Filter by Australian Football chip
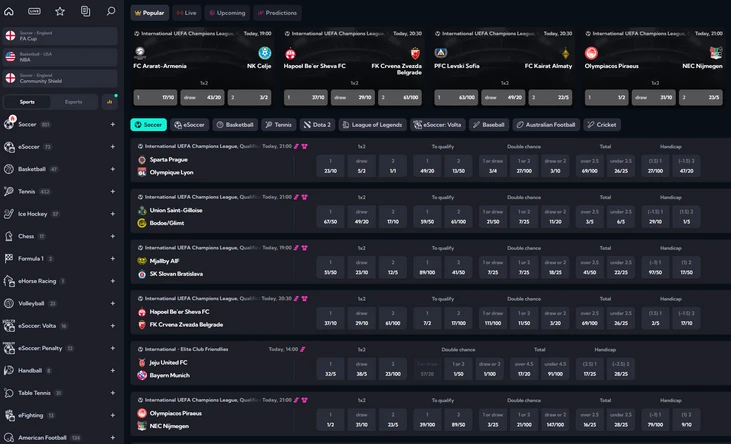This screenshot has height=444, width=731. pos(546,125)
